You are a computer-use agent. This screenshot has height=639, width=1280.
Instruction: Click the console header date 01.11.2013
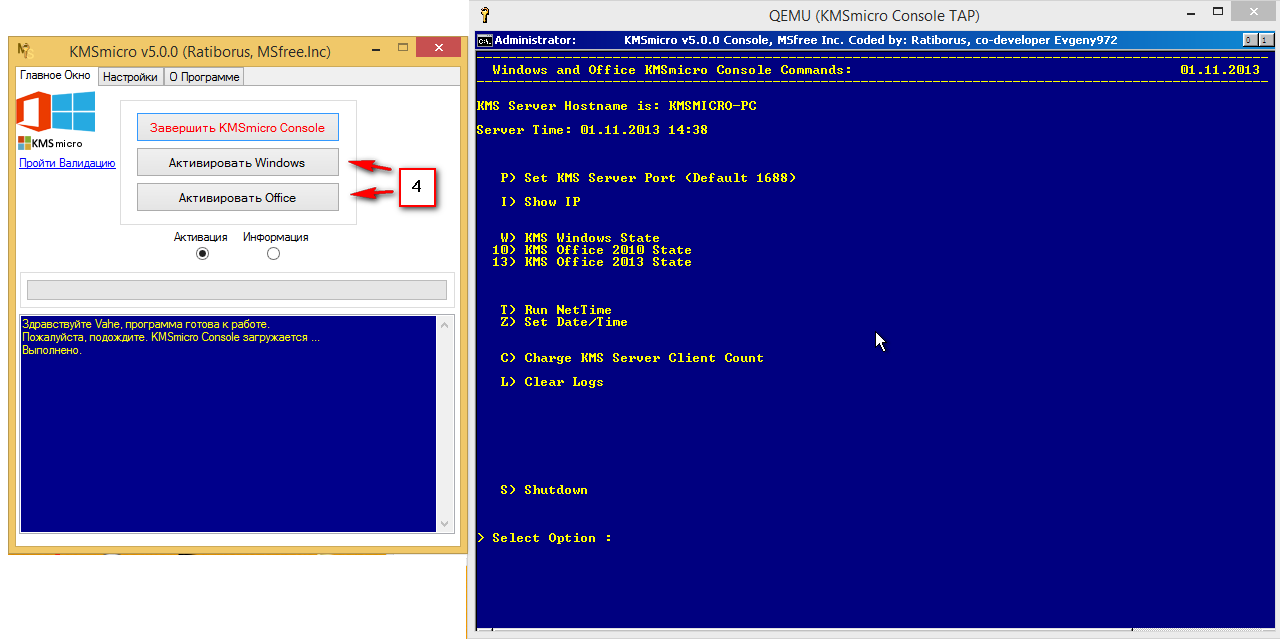[x=1220, y=70]
